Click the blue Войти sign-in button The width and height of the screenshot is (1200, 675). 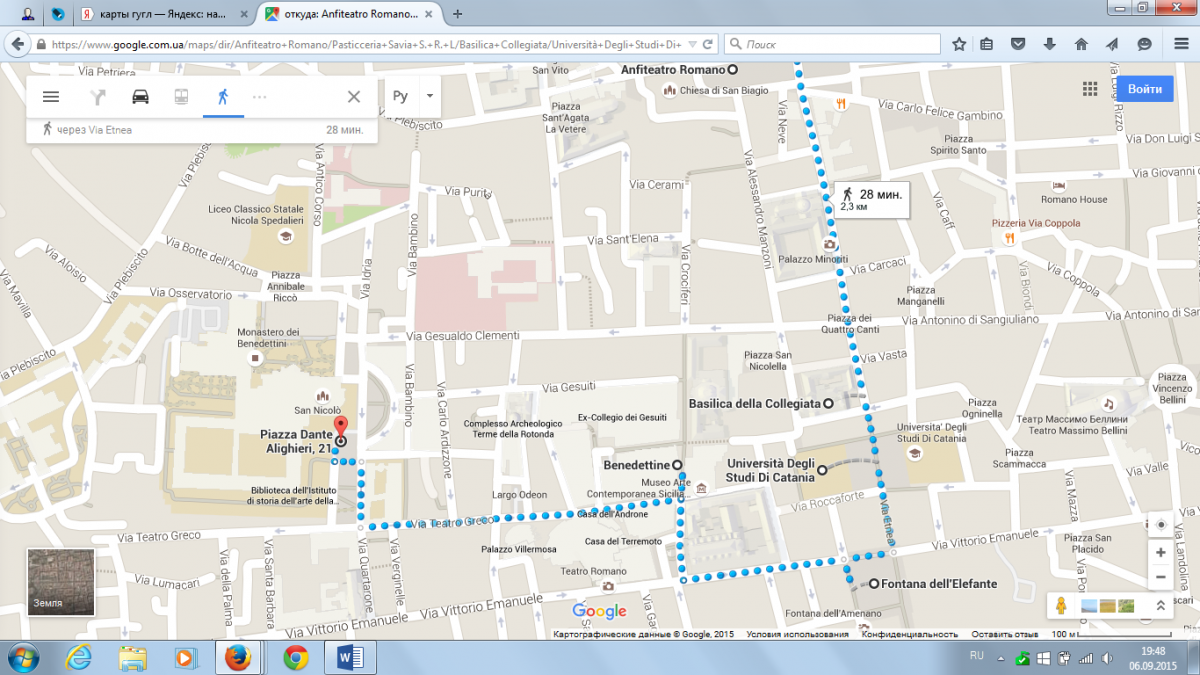tap(1144, 89)
